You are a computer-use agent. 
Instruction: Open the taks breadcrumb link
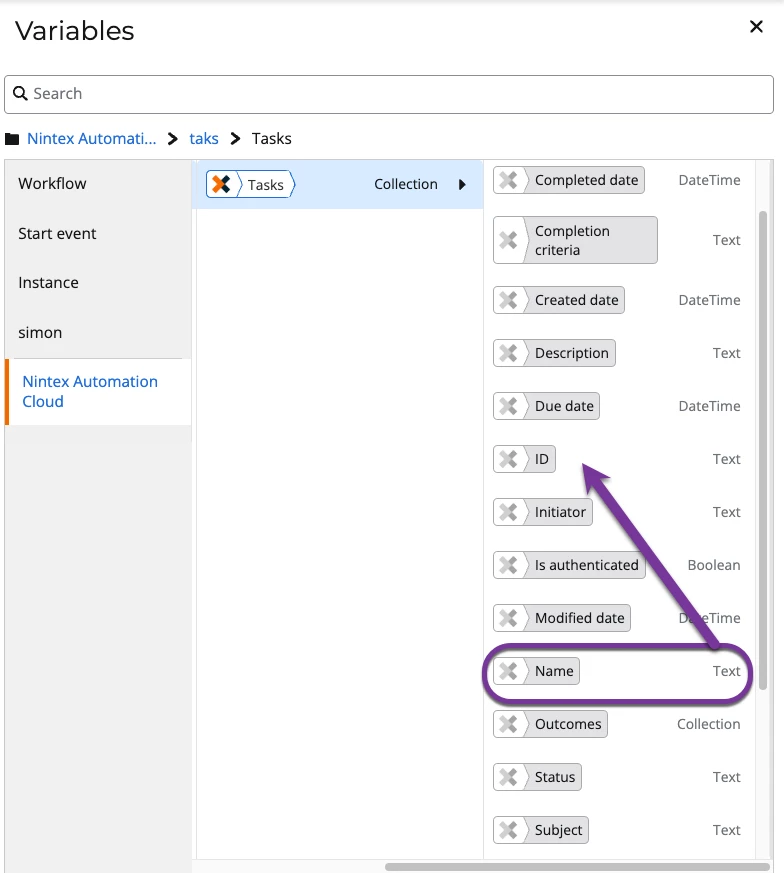pyautogui.click(x=204, y=139)
